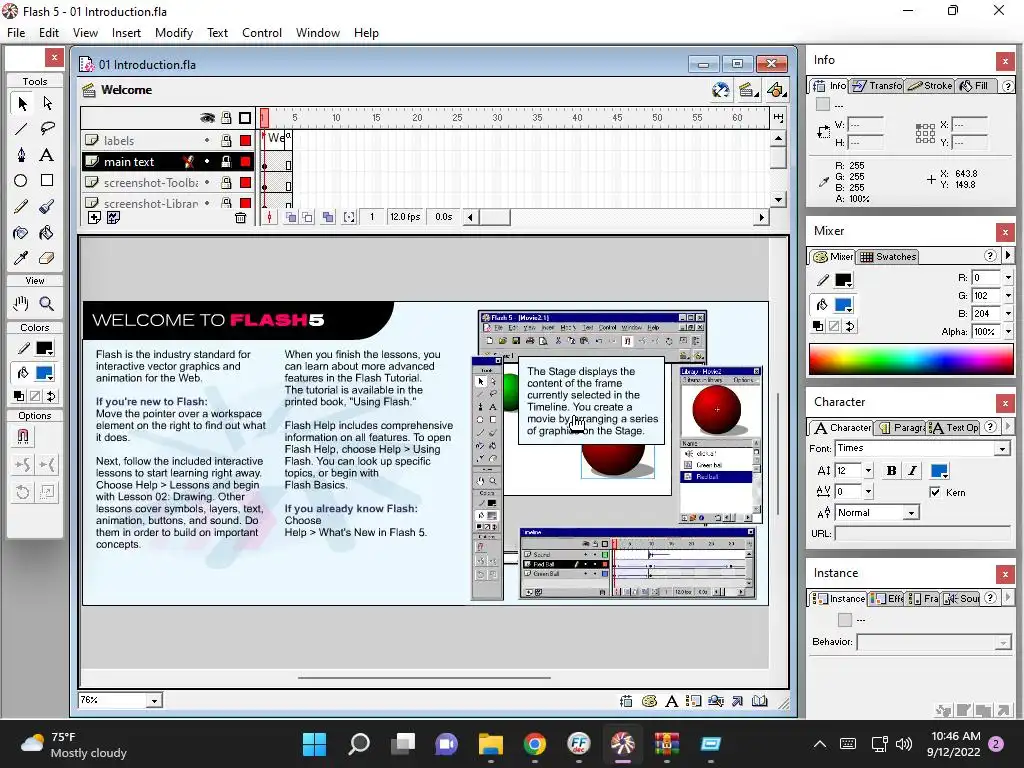Click the playhead at frame 1
This screenshot has height=768, width=1024.
(264, 118)
